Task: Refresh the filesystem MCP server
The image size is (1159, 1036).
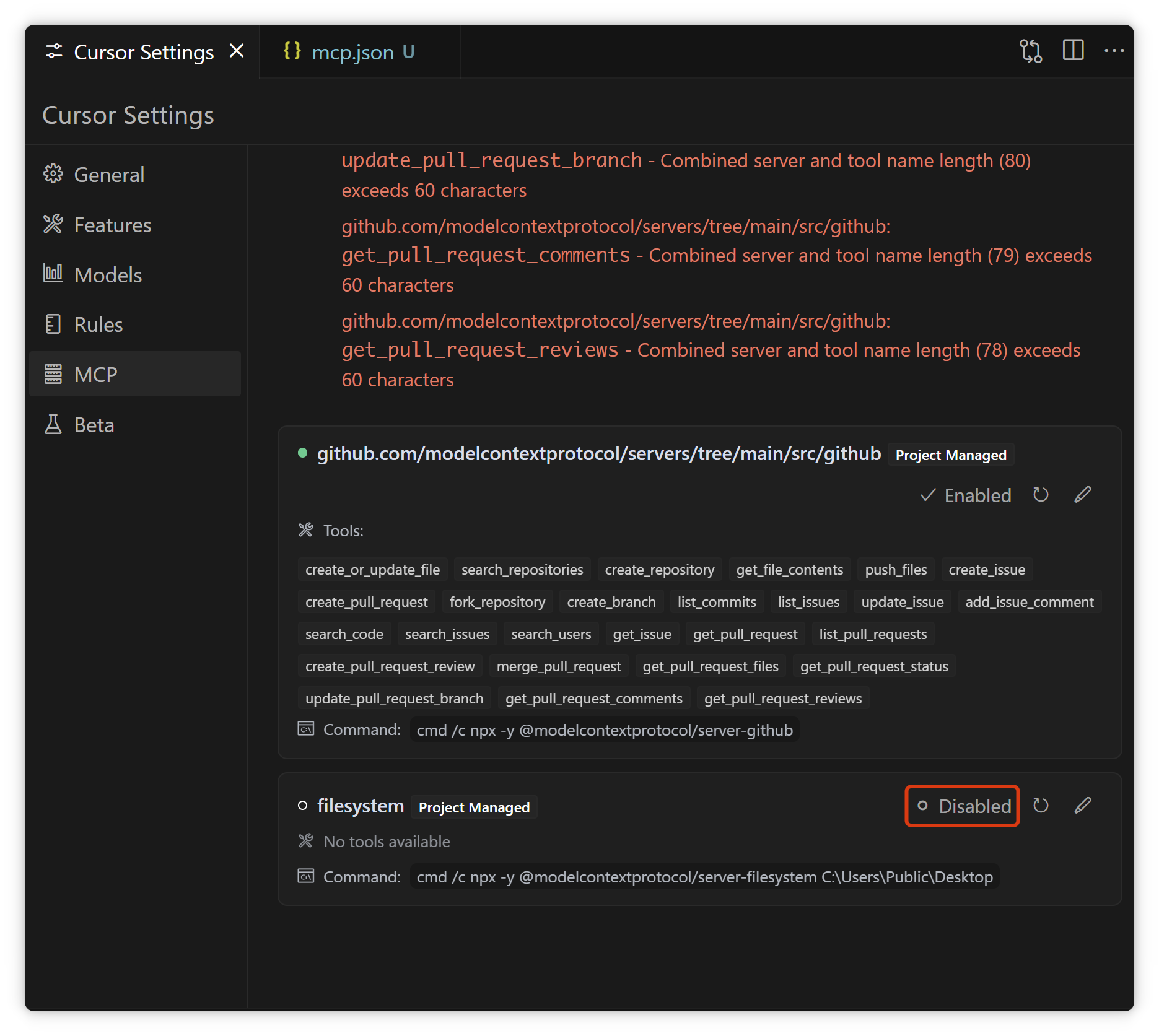Action: point(1041,806)
